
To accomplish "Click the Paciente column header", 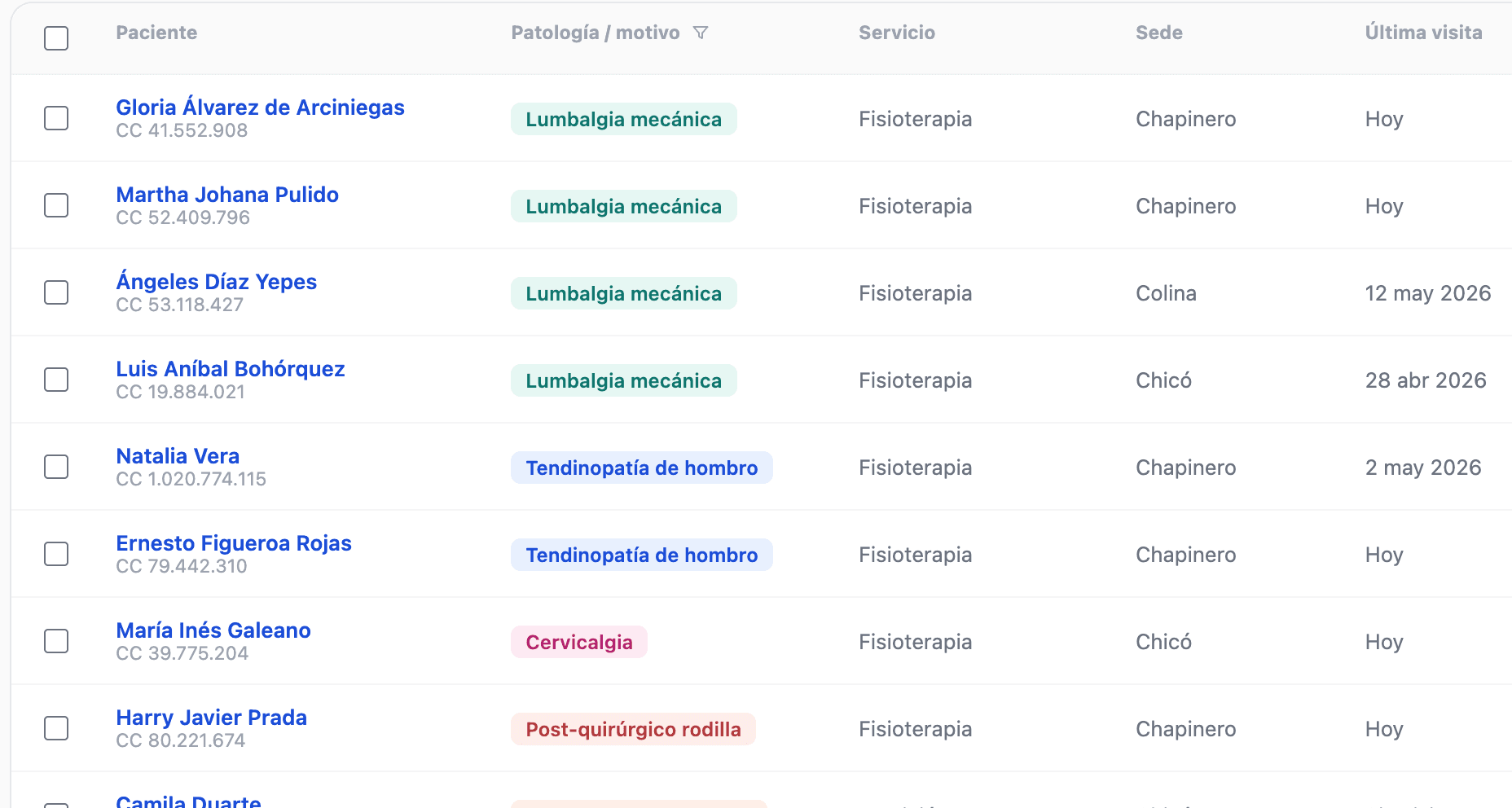I will (156, 33).
